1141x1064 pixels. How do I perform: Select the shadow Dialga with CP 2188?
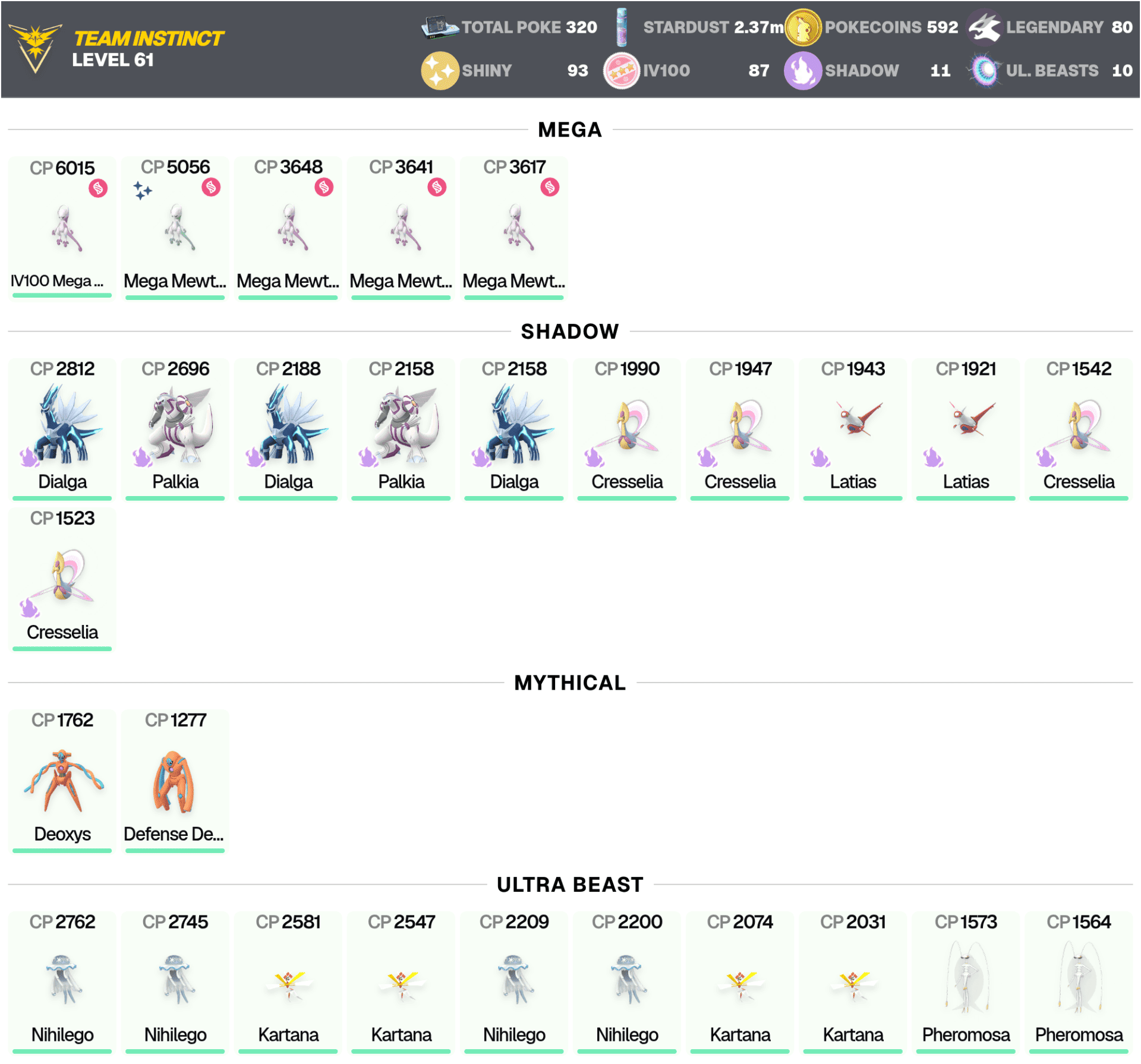tap(288, 430)
